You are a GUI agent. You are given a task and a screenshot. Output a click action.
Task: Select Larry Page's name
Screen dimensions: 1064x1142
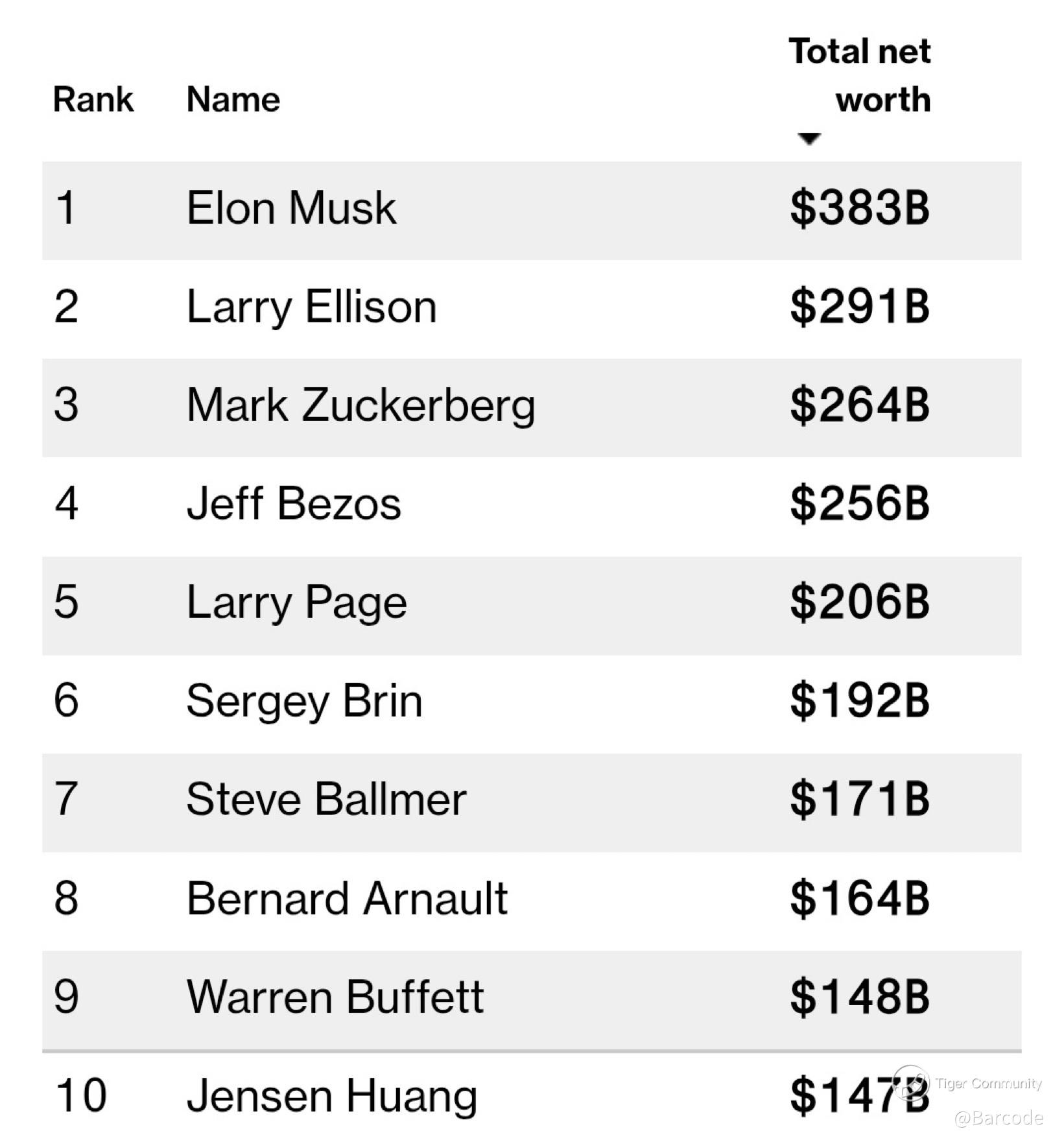coord(296,602)
